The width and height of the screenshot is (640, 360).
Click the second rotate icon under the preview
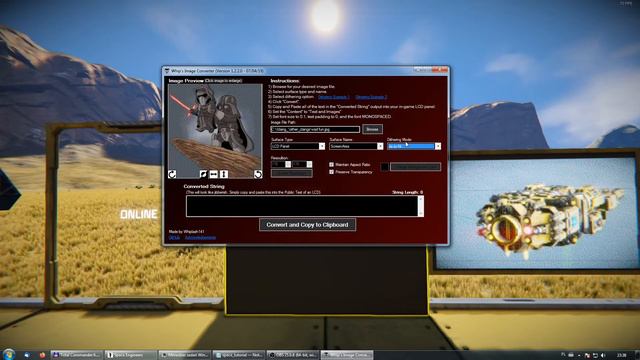pos(203,174)
